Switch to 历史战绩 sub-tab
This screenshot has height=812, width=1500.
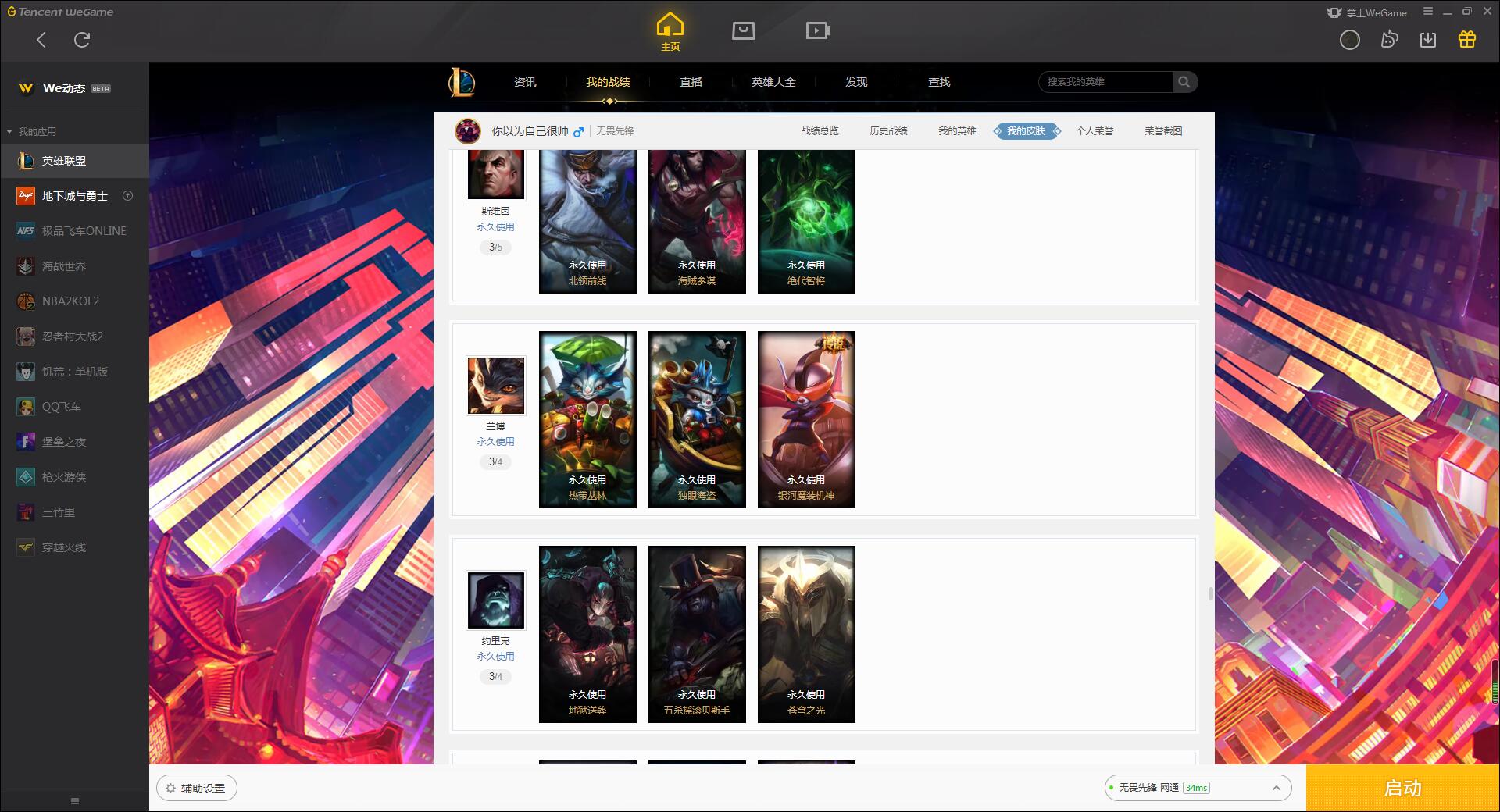click(x=888, y=131)
